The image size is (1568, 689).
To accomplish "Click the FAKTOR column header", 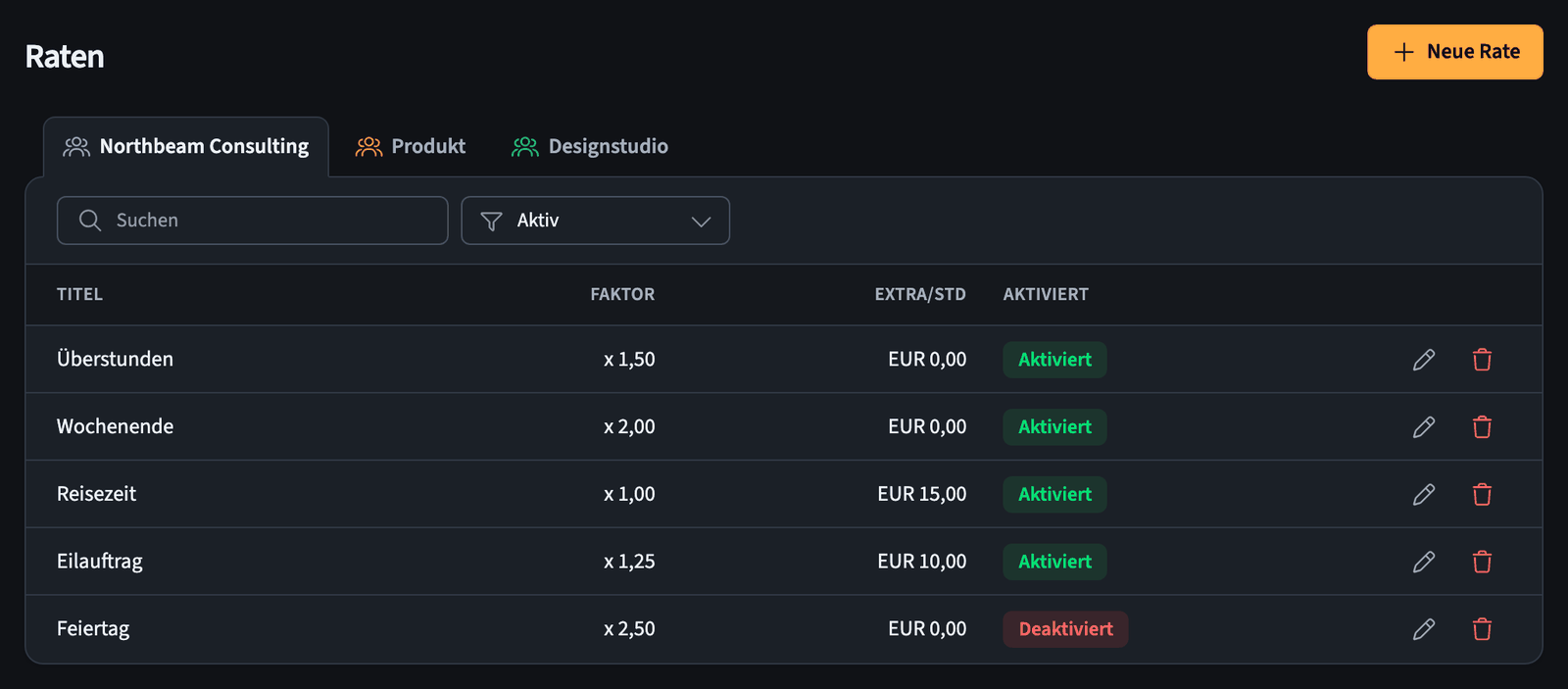I will click(622, 294).
